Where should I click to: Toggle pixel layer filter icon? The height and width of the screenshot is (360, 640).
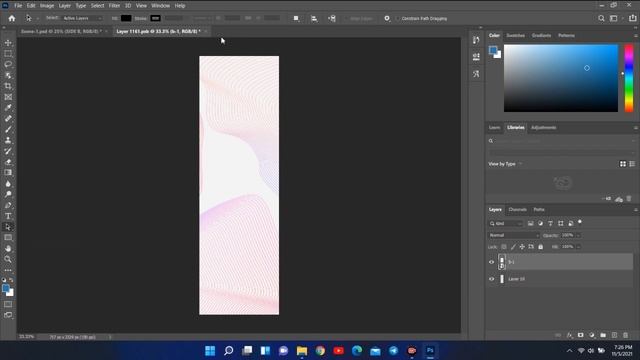click(x=530, y=223)
